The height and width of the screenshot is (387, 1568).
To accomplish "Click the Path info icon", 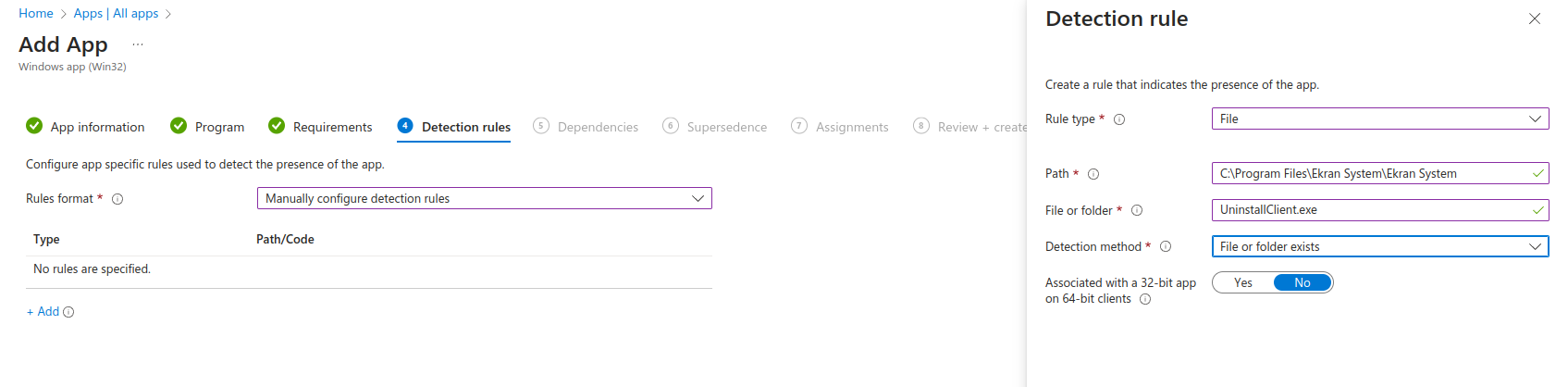I will 1093,174.
